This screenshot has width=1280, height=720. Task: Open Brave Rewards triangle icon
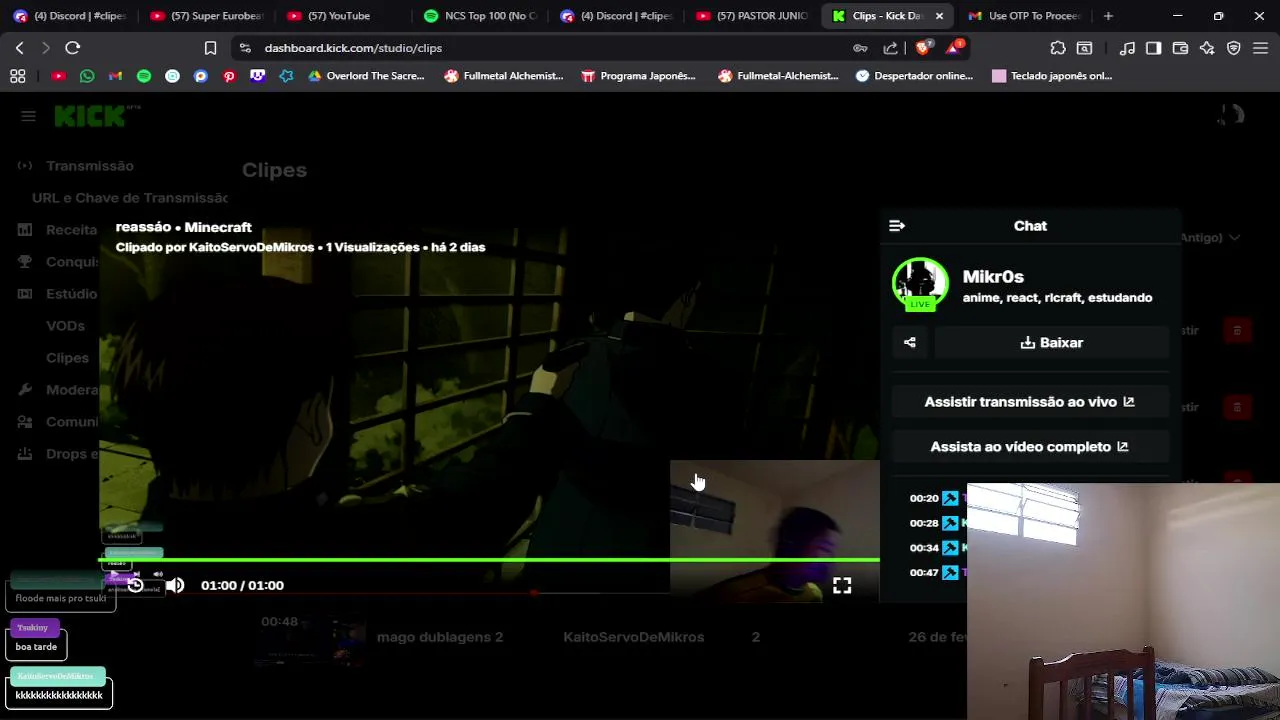click(953, 47)
